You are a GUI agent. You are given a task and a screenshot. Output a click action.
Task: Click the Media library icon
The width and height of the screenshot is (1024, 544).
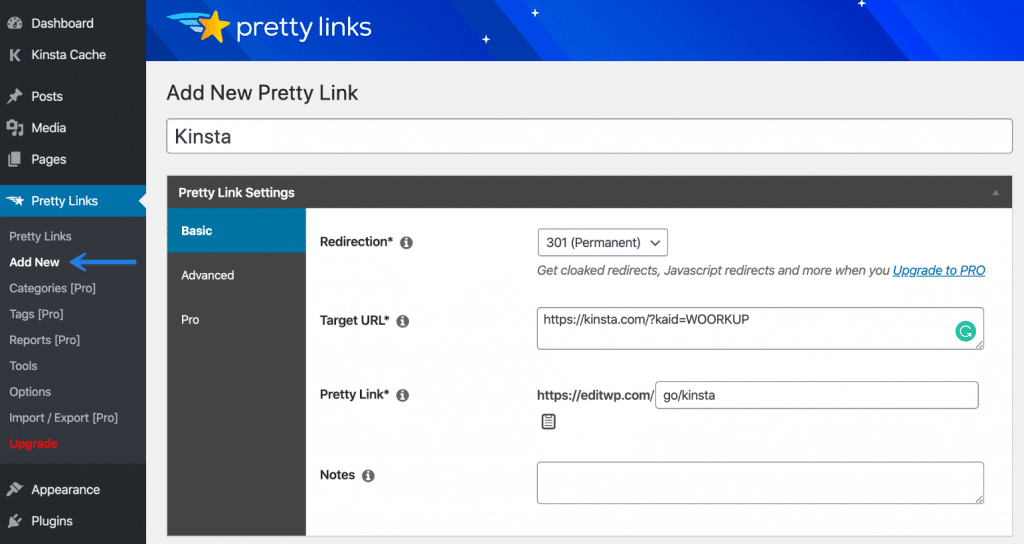pos(14,127)
